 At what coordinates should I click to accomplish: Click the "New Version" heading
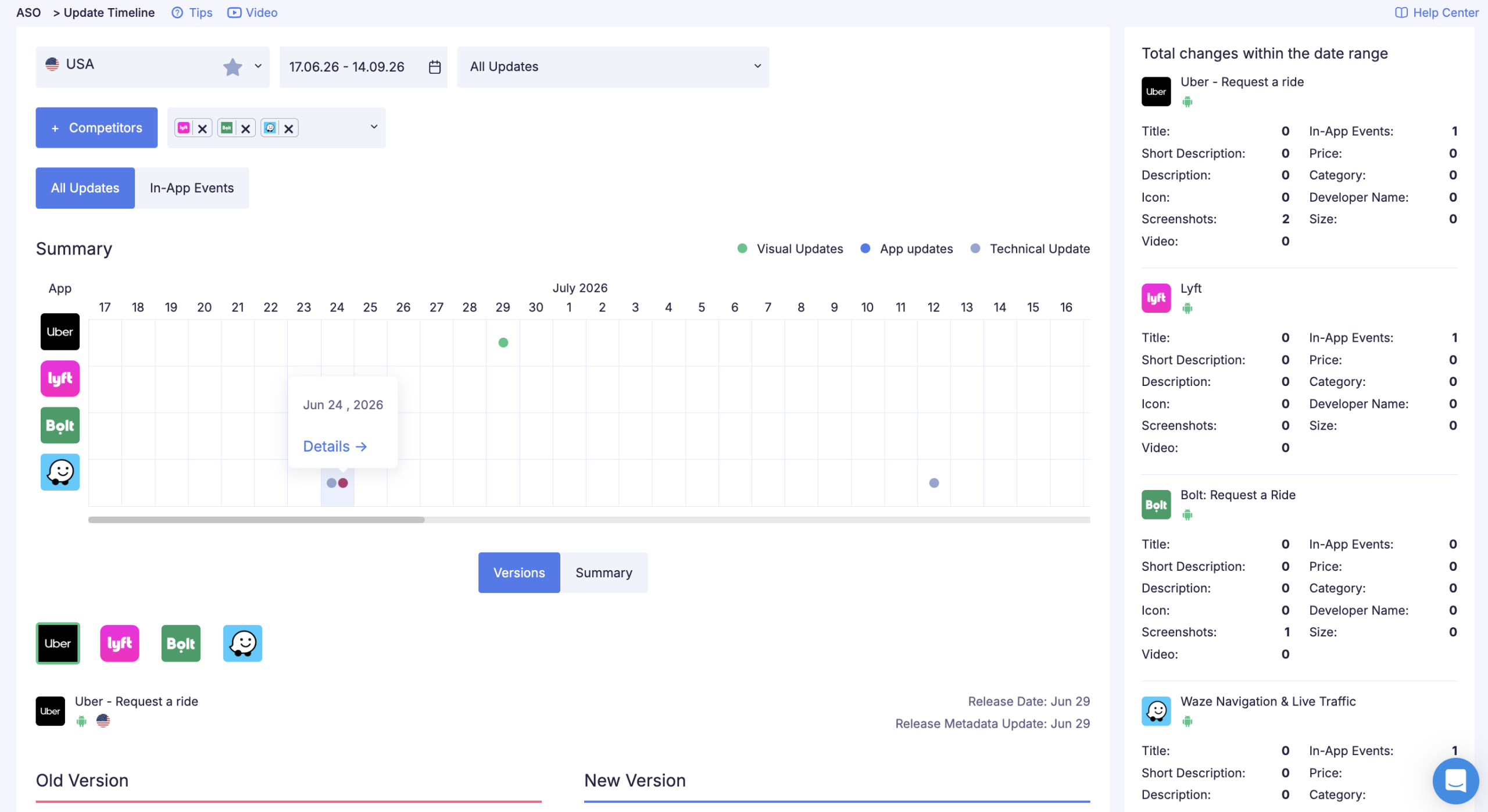635,781
